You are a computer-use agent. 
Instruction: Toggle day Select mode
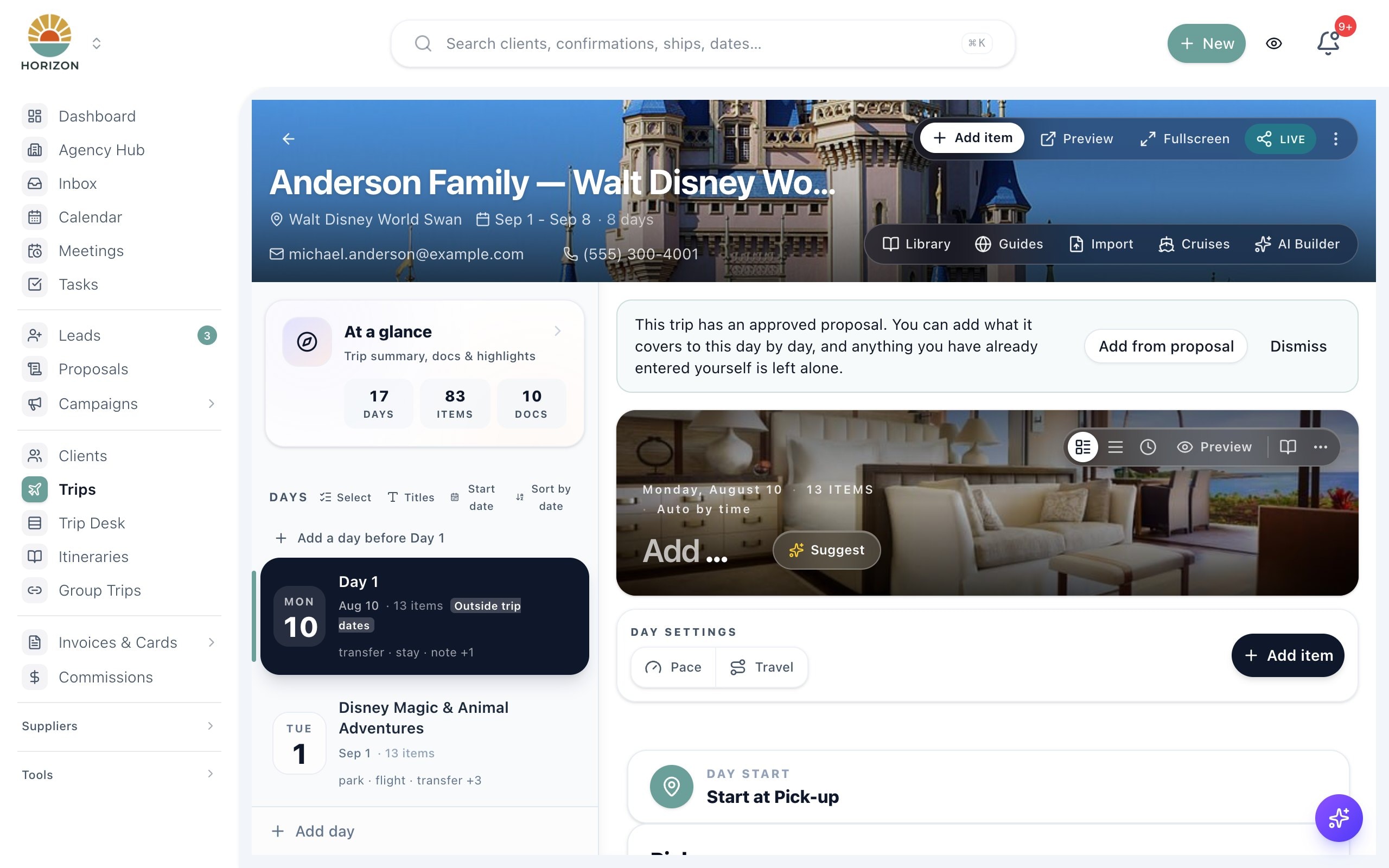[346, 497]
